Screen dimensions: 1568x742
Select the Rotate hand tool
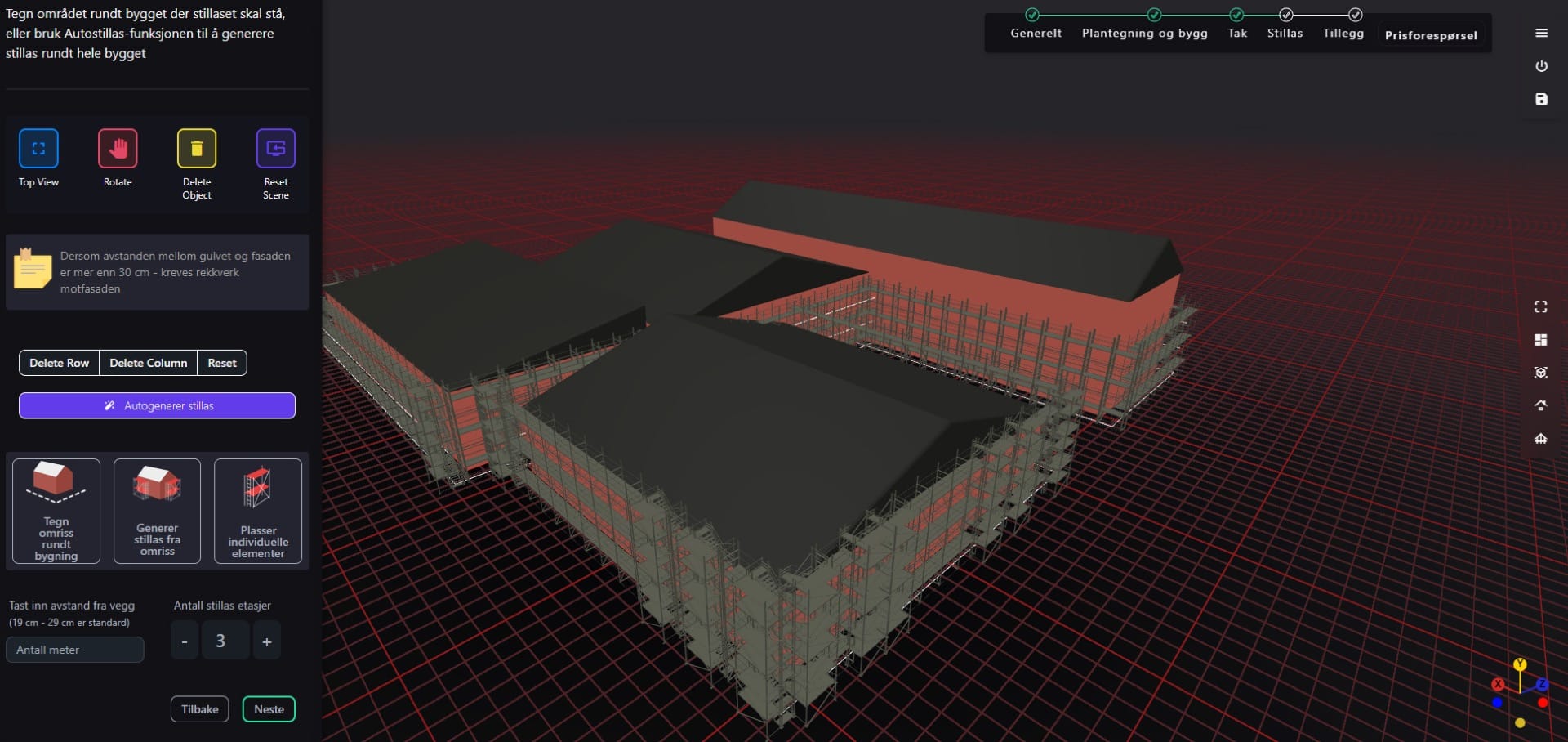click(118, 149)
